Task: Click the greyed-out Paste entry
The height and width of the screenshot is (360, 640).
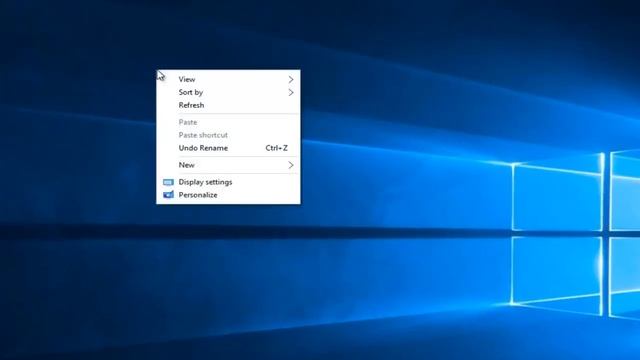Action: click(x=228, y=122)
